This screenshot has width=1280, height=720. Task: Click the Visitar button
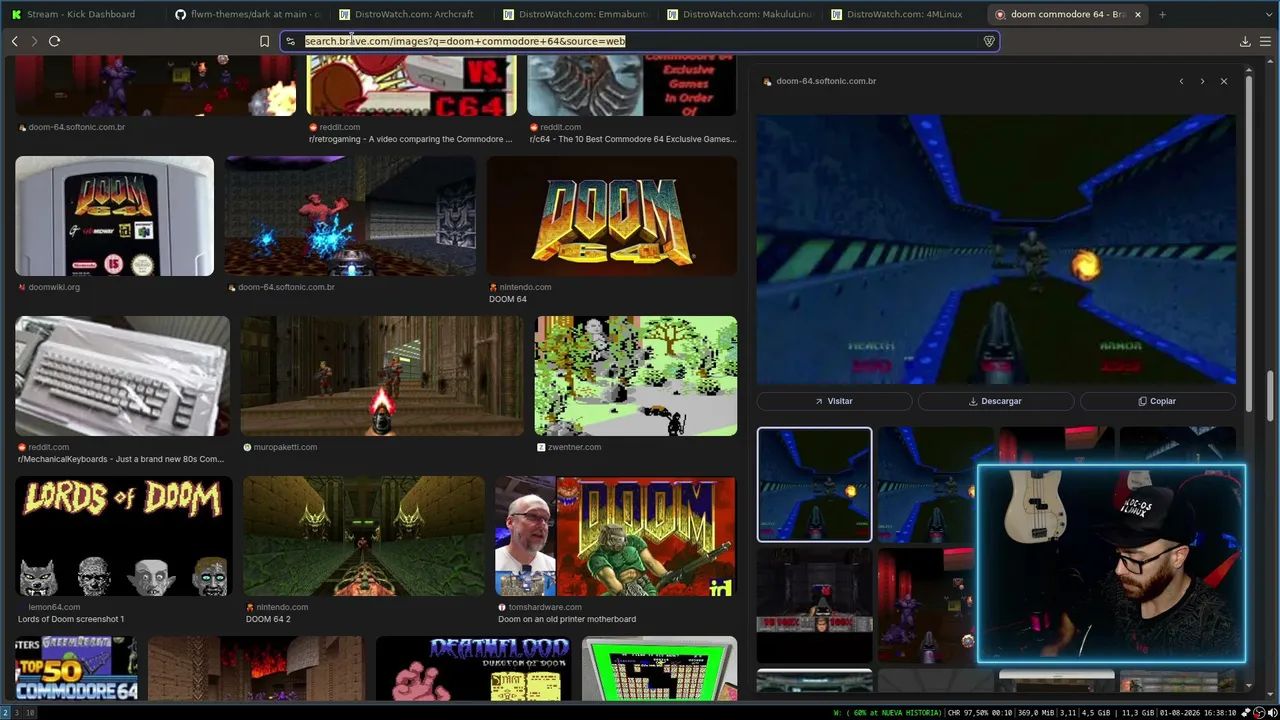tap(834, 401)
